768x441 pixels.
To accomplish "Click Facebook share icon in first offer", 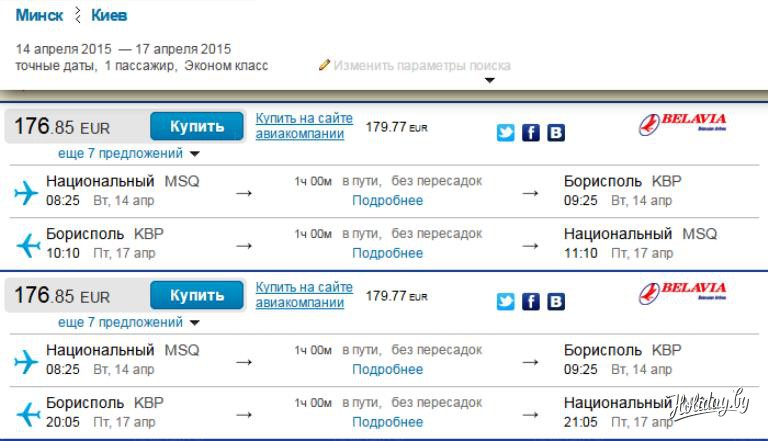I will (x=531, y=133).
